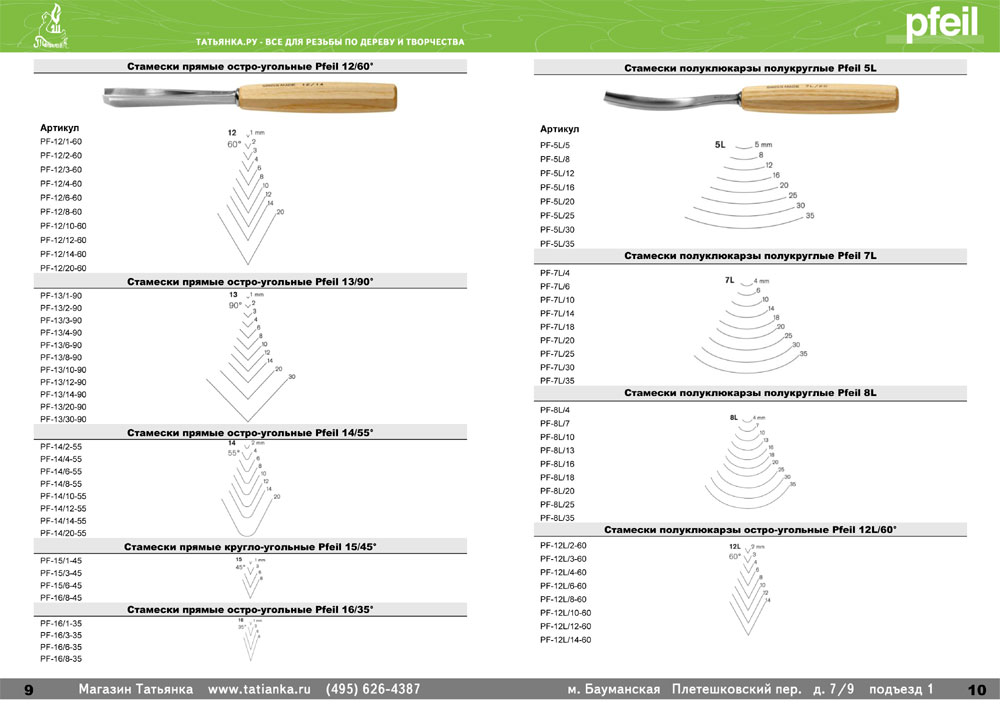Screen dimensions: 1000x707
Task: Click article PF-15/1-45
Action: [61, 561]
